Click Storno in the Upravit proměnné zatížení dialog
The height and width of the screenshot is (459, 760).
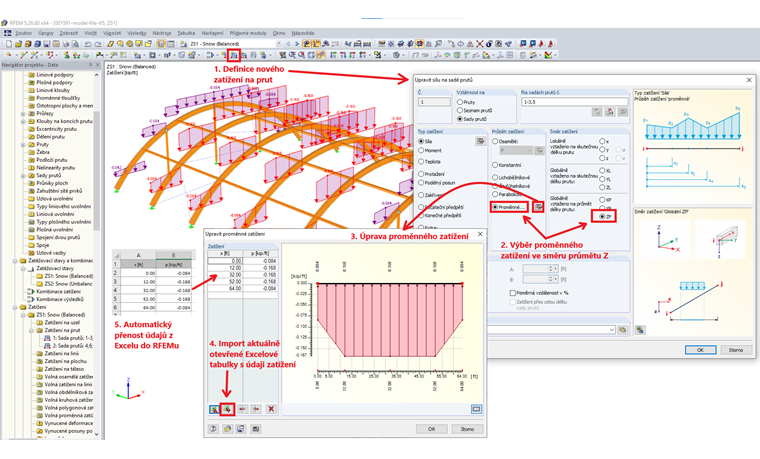coord(467,429)
